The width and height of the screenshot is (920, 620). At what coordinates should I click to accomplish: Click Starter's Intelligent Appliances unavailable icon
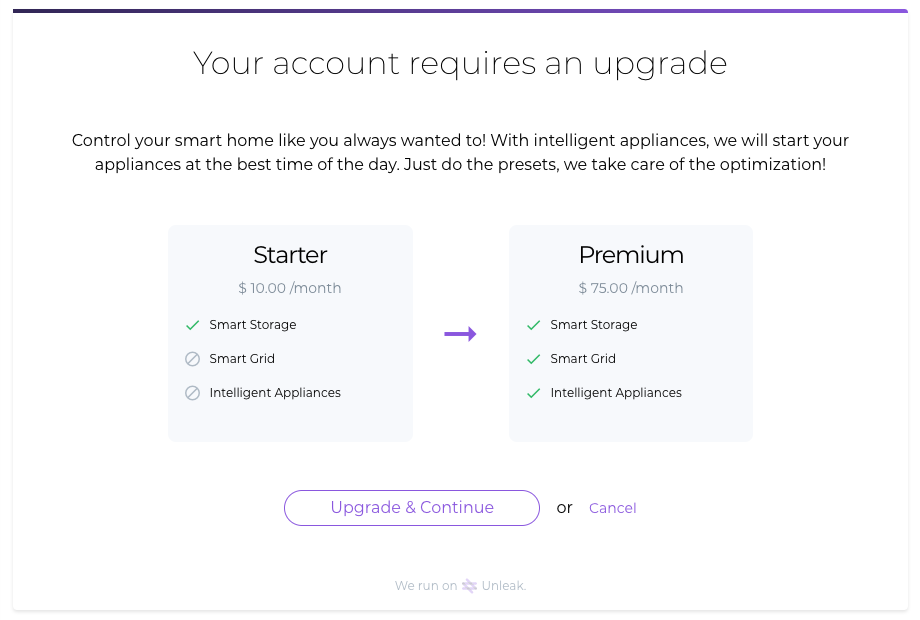click(193, 393)
